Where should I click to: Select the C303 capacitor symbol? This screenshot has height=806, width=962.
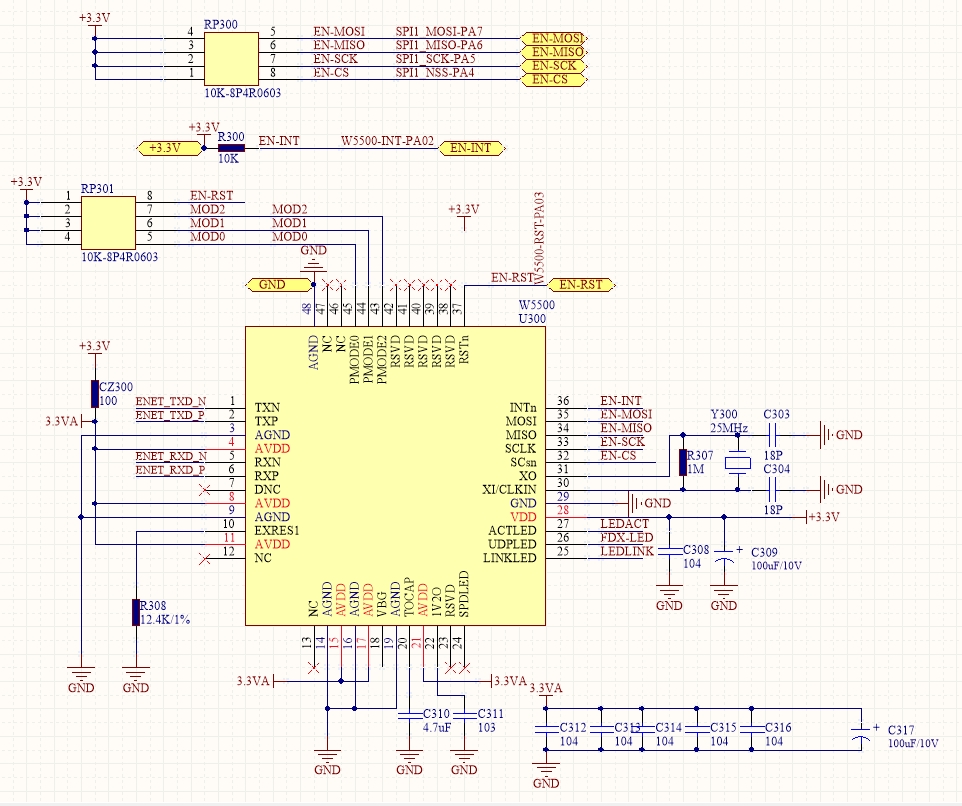772,436
